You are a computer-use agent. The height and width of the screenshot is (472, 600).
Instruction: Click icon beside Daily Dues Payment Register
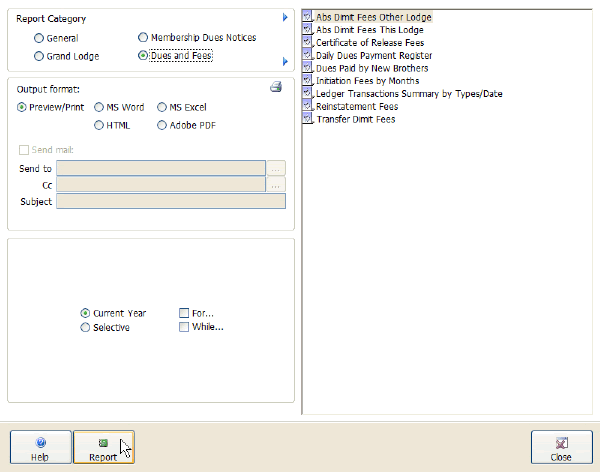coord(308,56)
